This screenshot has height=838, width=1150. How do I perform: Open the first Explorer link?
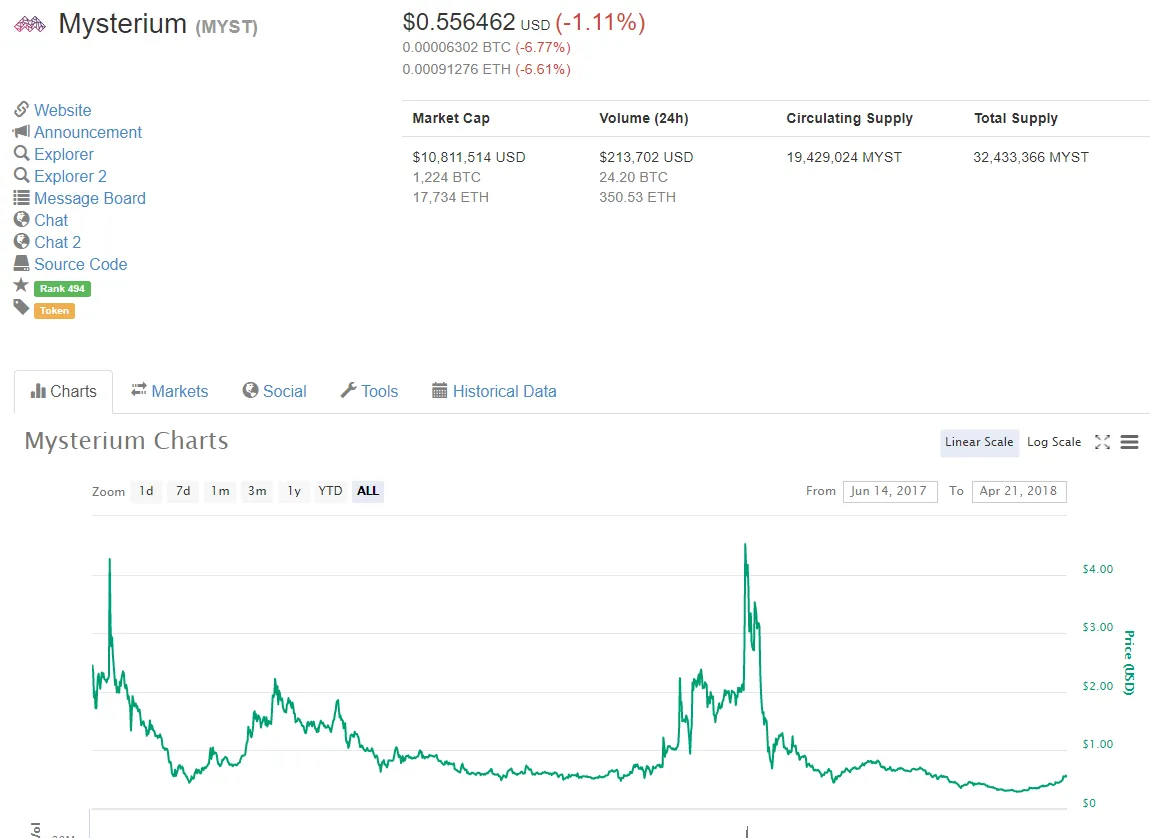click(64, 154)
